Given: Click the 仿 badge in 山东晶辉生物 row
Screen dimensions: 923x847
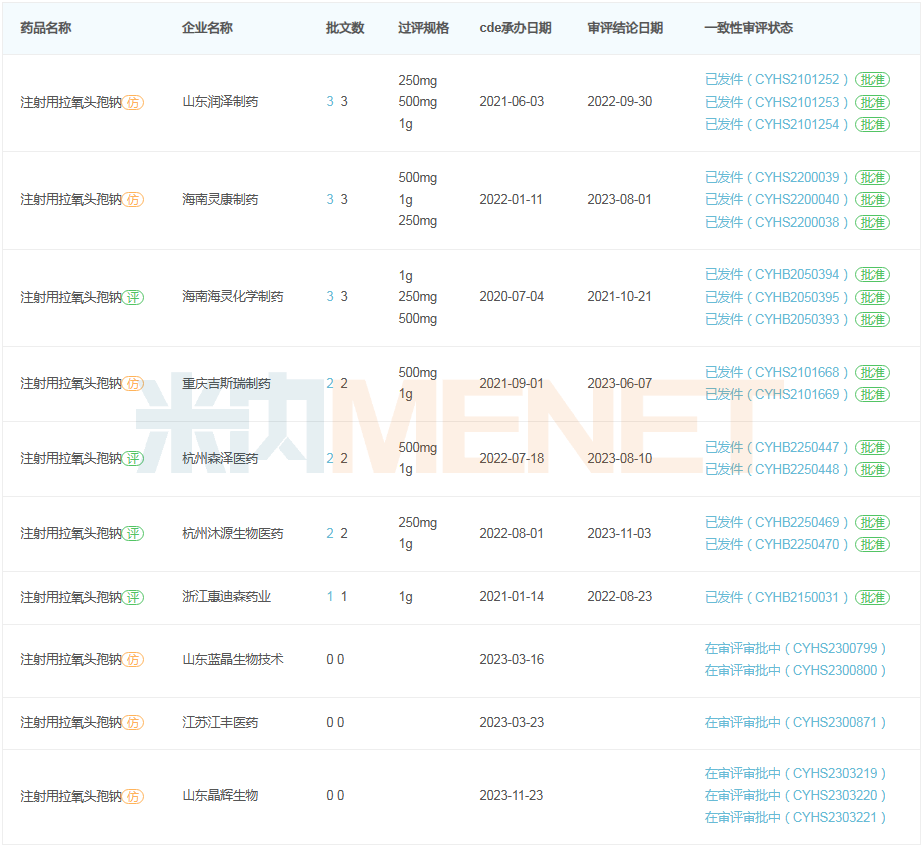Looking at the screenshot, I should [133, 796].
